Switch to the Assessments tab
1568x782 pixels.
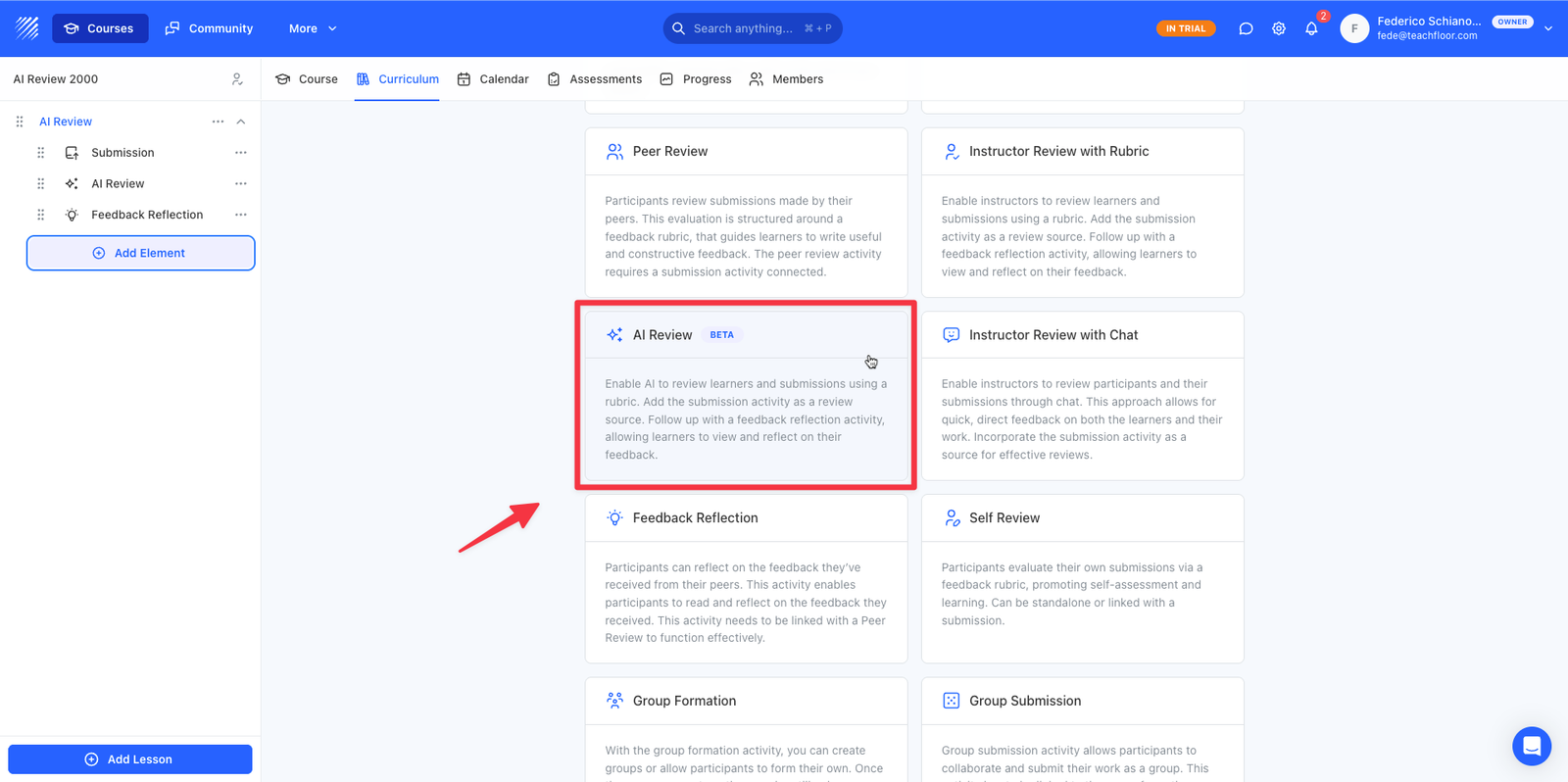point(595,79)
